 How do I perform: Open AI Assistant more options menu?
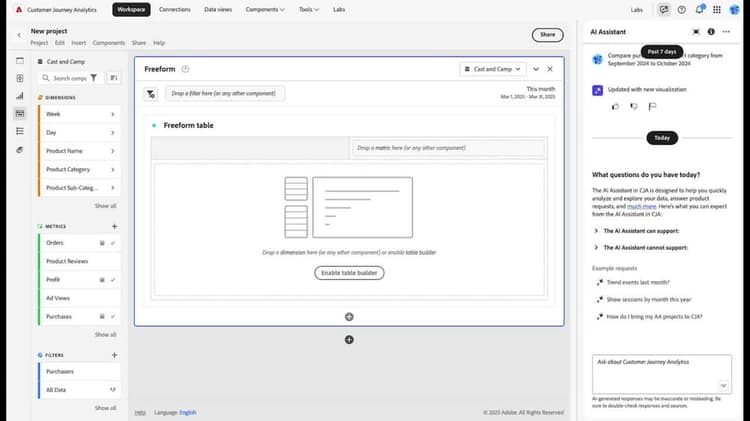pos(726,32)
